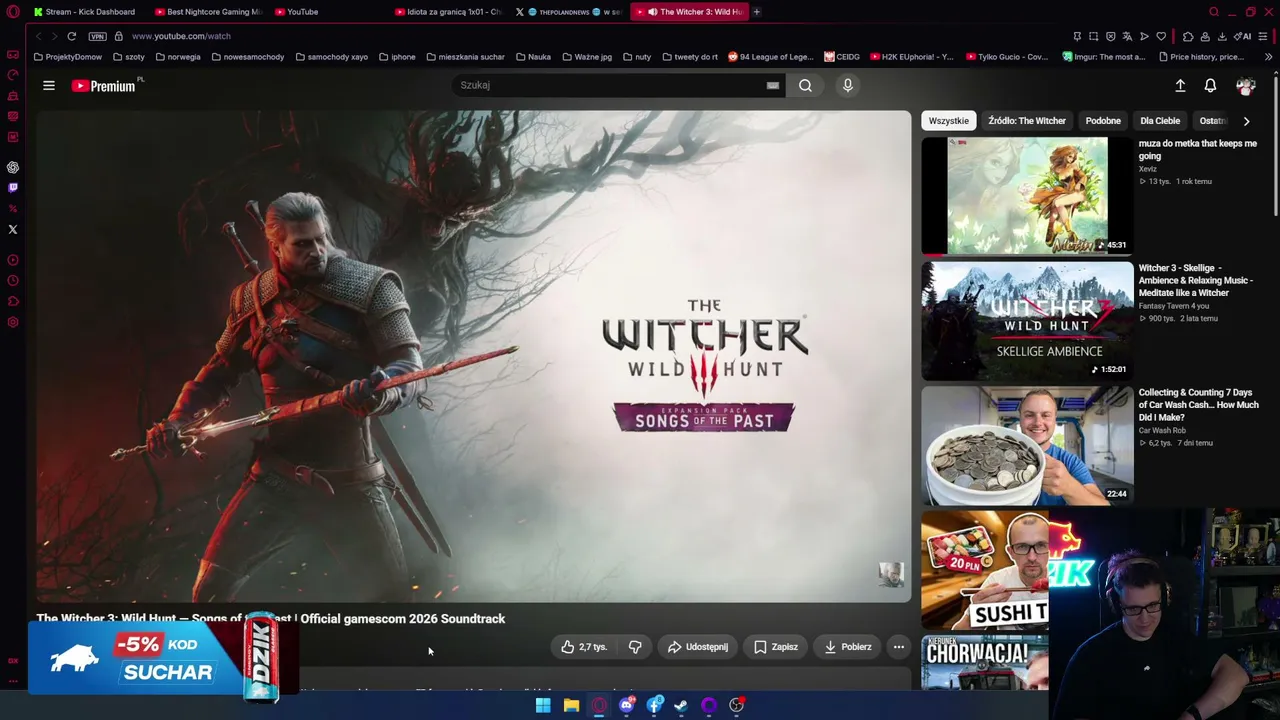
Task: Open the Car Wash Cash video thumbnail
Action: point(1027,446)
